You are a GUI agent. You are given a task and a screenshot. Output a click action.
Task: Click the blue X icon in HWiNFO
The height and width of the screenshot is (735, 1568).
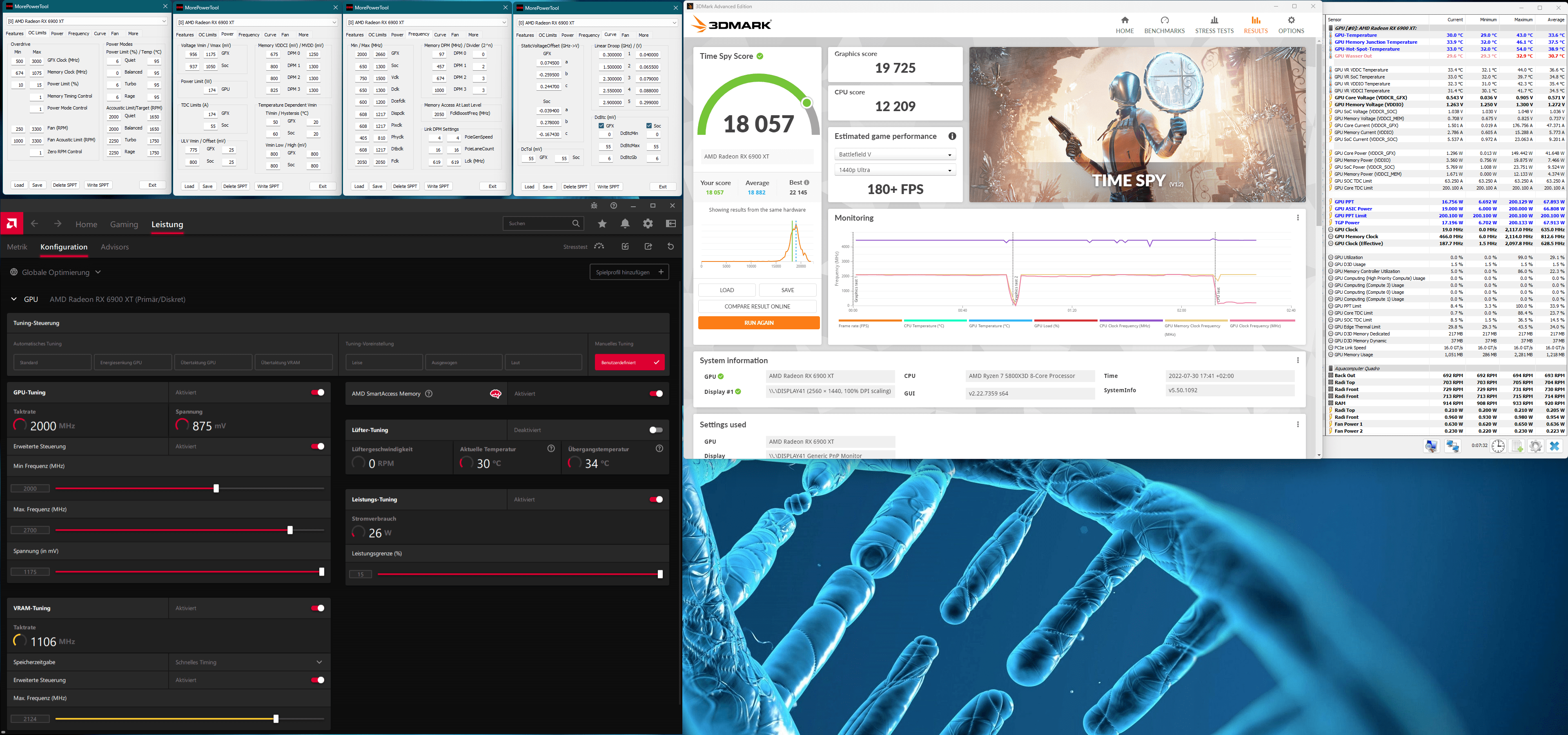(1555, 447)
